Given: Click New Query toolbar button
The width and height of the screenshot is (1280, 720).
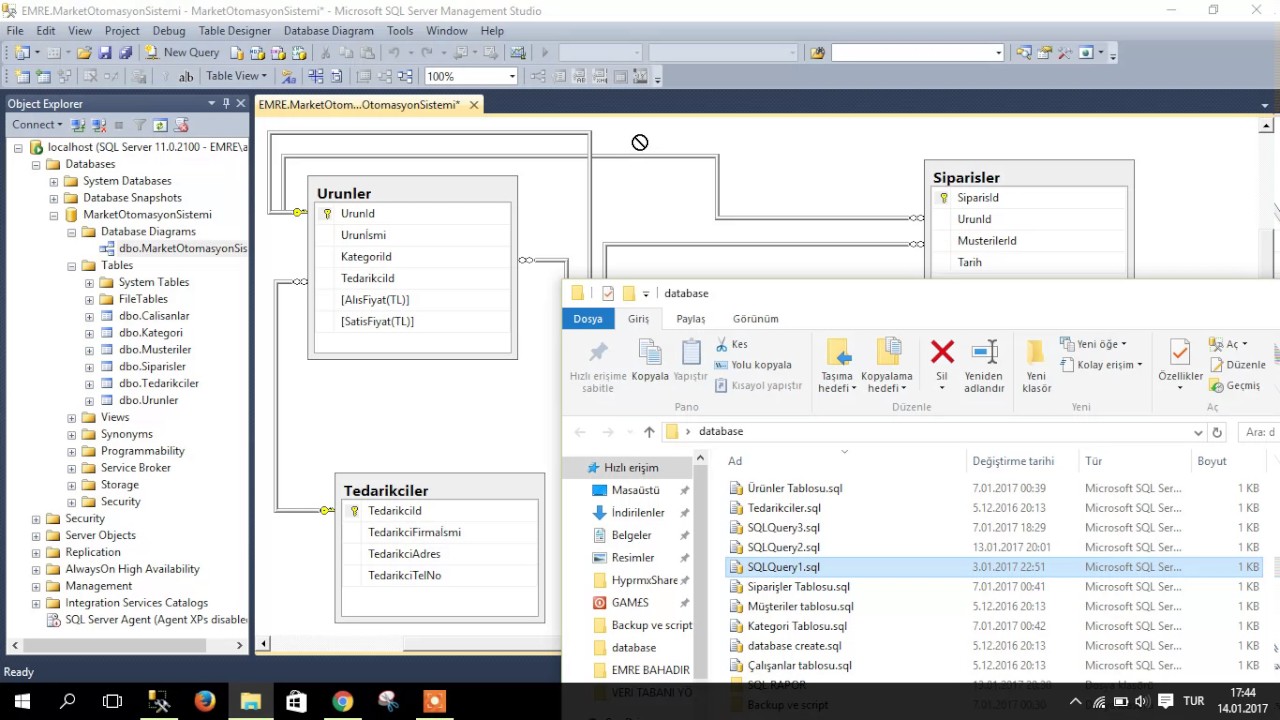Looking at the screenshot, I should point(182,52).
